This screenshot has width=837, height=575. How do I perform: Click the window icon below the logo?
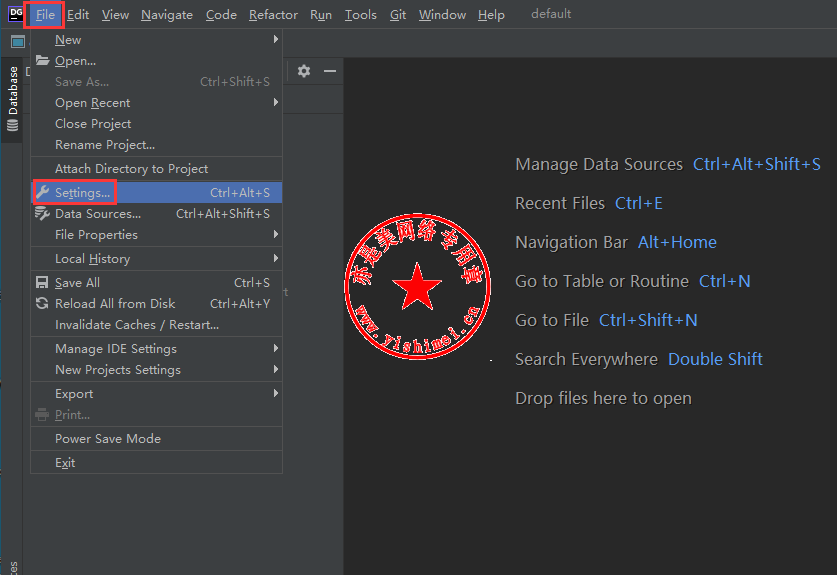(x=18, y=42)
